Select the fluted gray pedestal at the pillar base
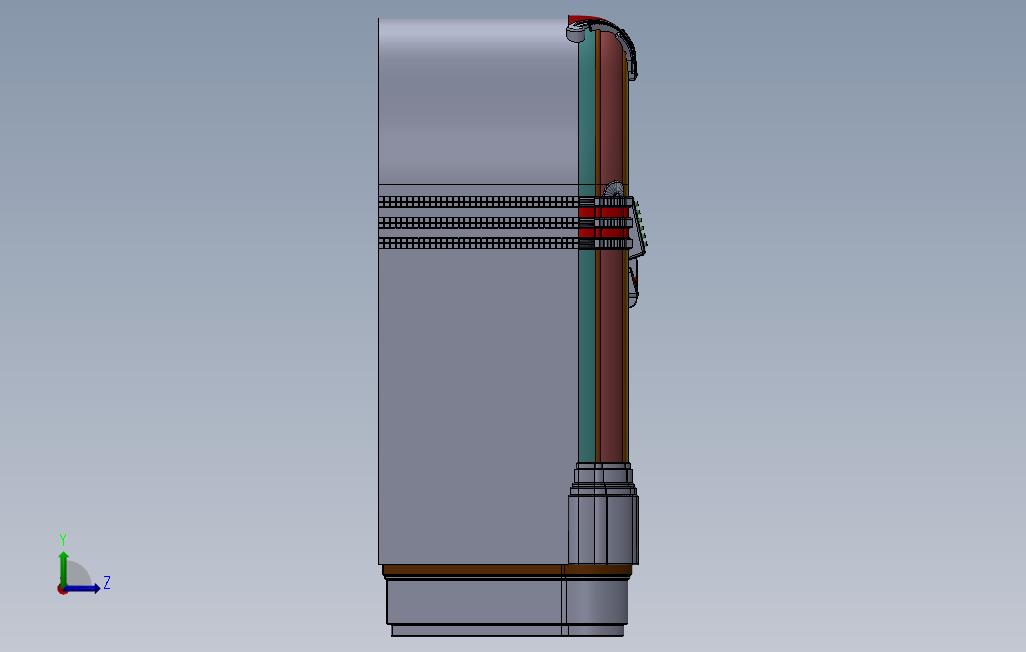The image size is (1026, 652). coord(603,514)
